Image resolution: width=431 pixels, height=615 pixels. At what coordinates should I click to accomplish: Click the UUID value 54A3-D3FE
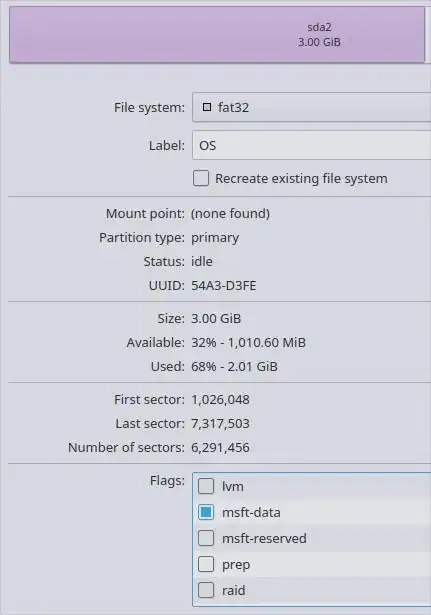coord(224,286)
